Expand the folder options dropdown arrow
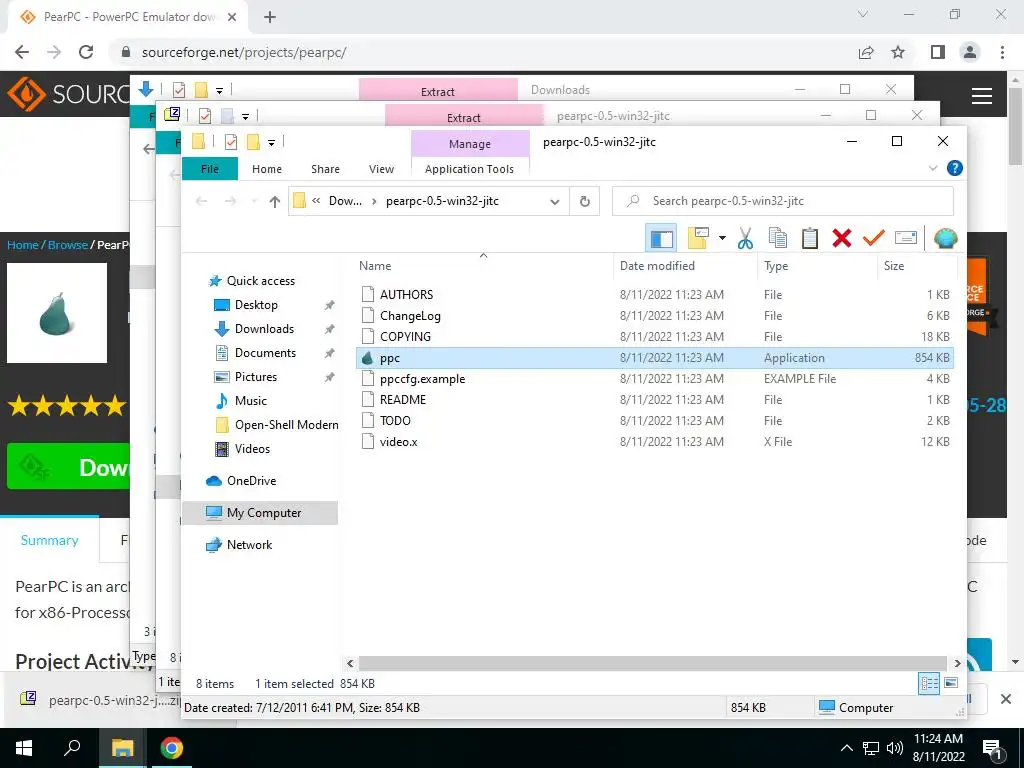This screenshot has width=1024, height=768. point(722,238)
